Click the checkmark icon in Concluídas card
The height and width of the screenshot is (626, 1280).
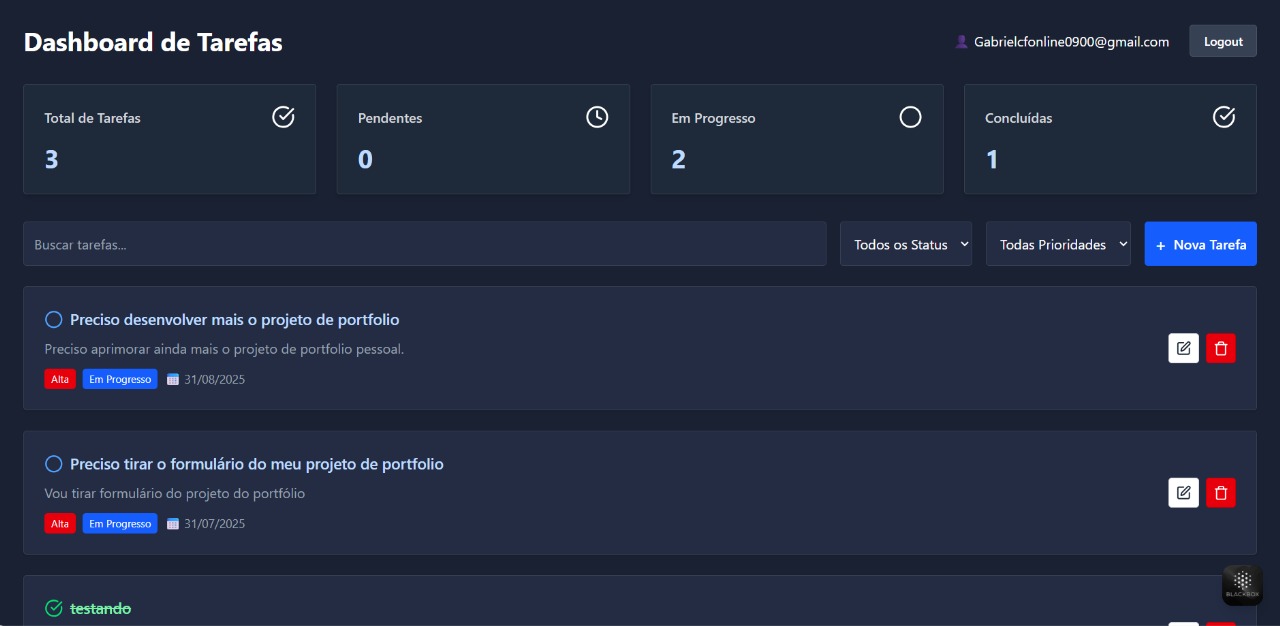tap(1224, 117)
